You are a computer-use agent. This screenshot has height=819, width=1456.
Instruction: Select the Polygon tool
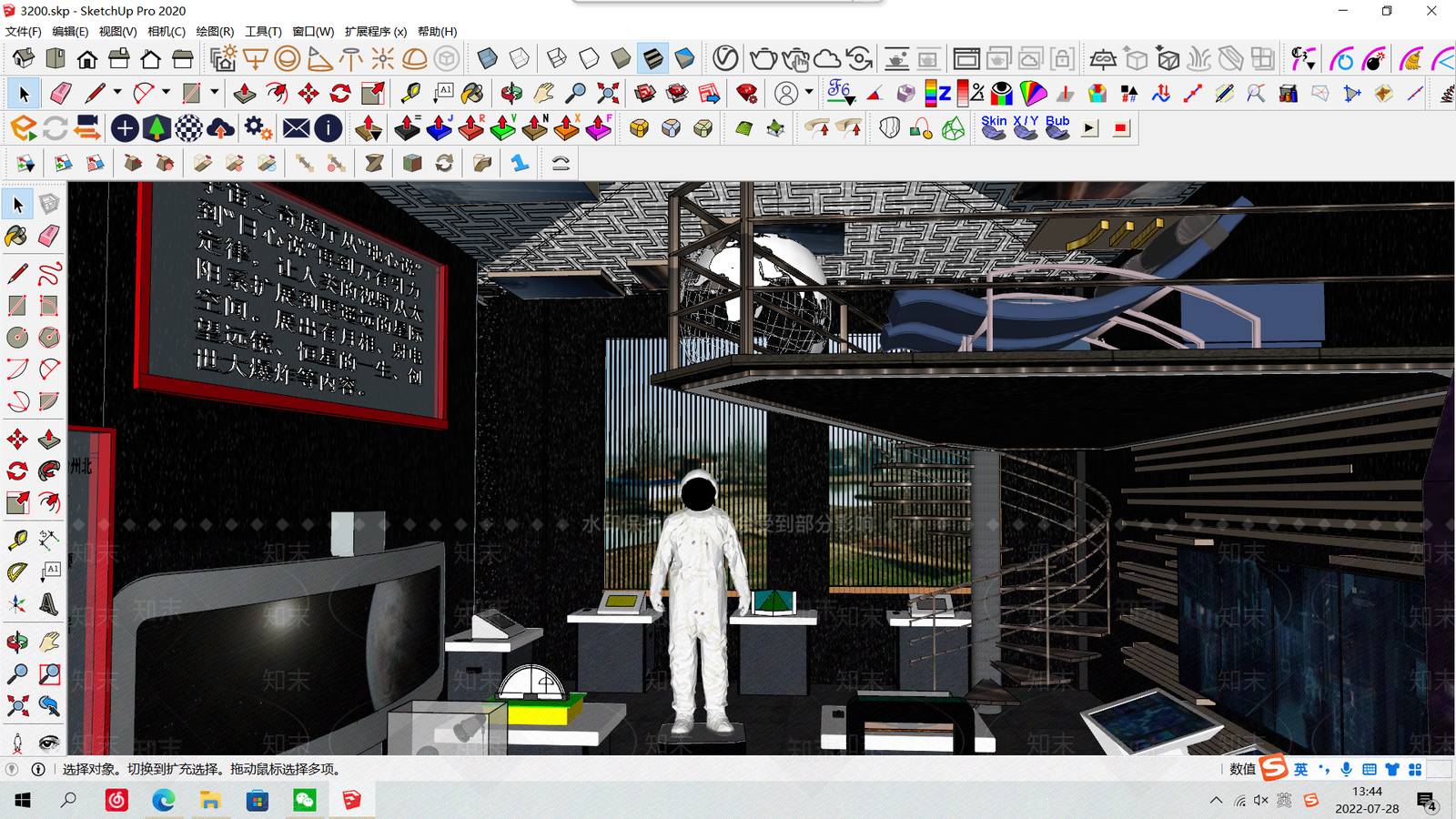(x=49, y=338)
